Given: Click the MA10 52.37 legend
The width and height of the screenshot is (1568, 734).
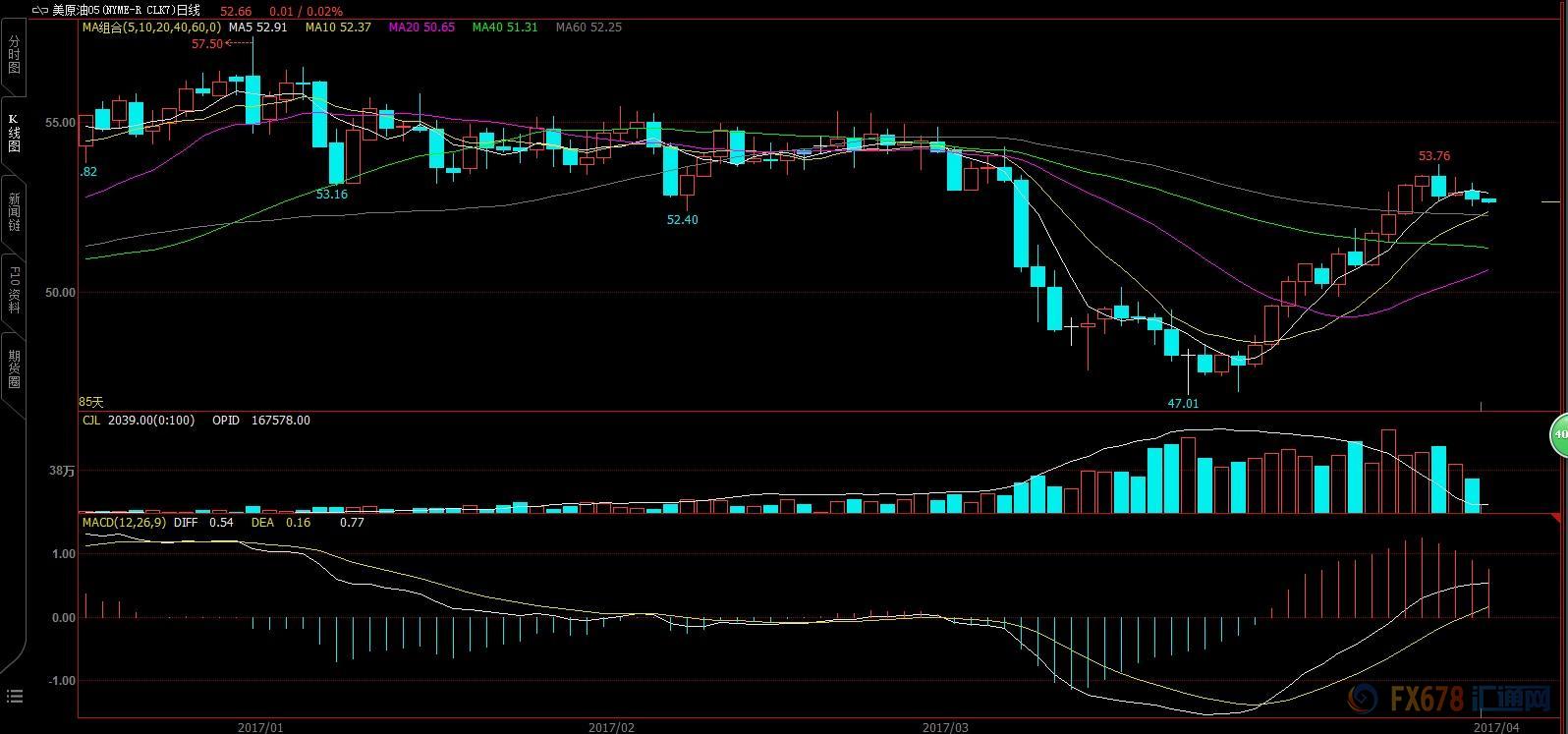Looking at the screenshot, I should click(338, 28).
